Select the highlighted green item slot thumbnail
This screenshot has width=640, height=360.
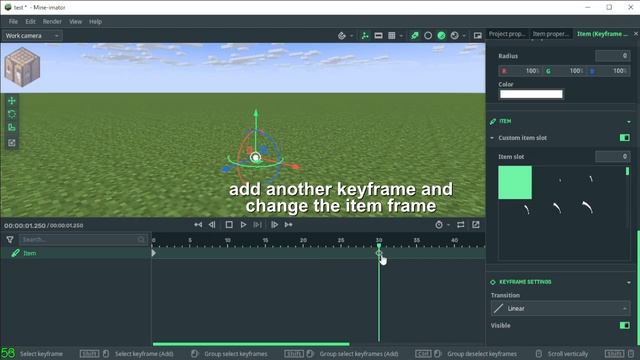515,182
